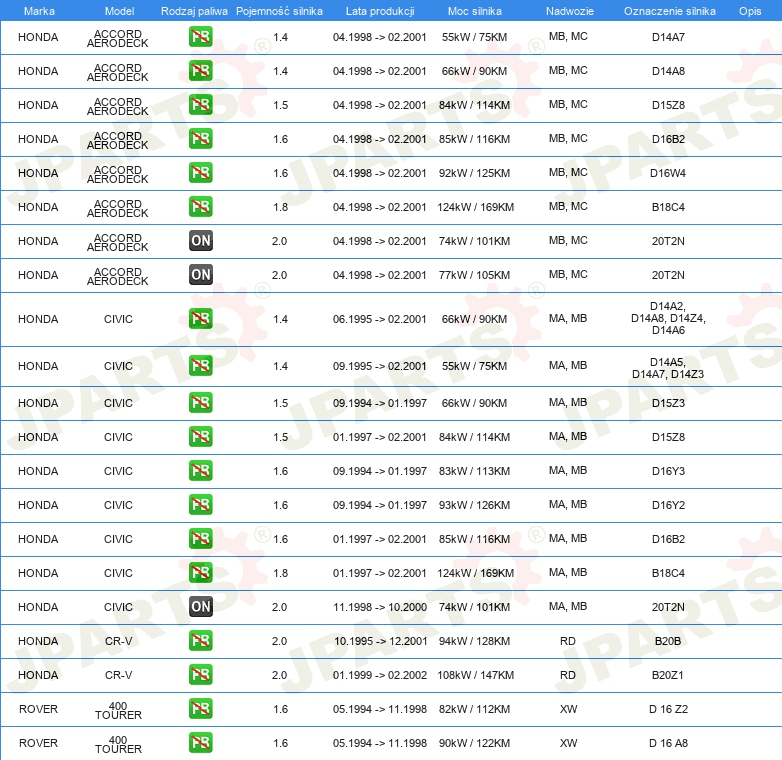Select the D16Y2 engine code cell
This screenshot has height=760, width=782.
668,505
